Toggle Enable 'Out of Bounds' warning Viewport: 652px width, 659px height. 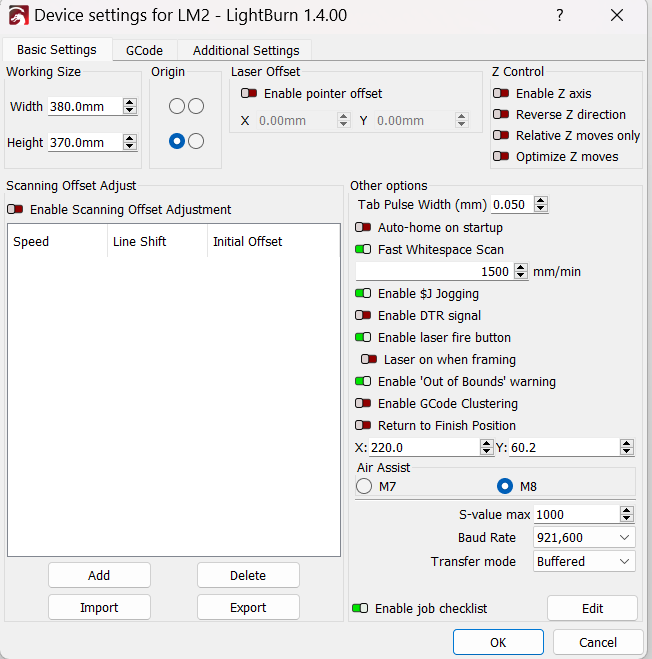363,381
